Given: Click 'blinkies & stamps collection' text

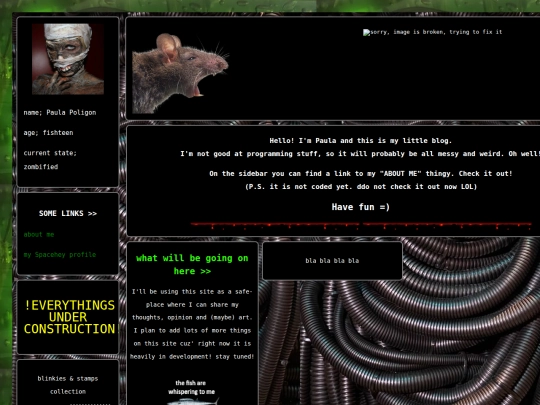Looking at the screenshot, I should 68,385.
